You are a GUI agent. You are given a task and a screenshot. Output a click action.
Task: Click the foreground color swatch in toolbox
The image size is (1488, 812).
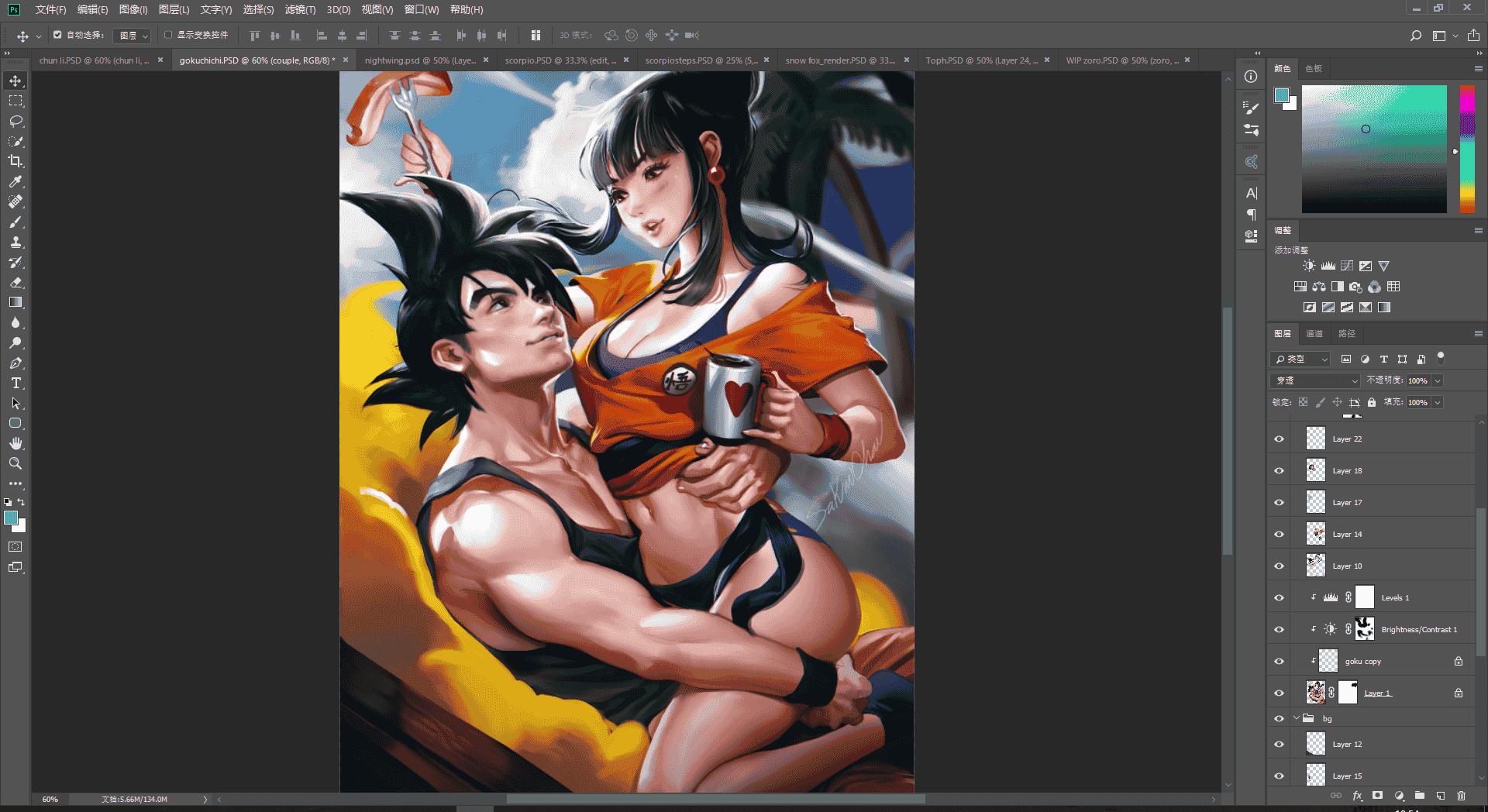[x=10, y=518]
